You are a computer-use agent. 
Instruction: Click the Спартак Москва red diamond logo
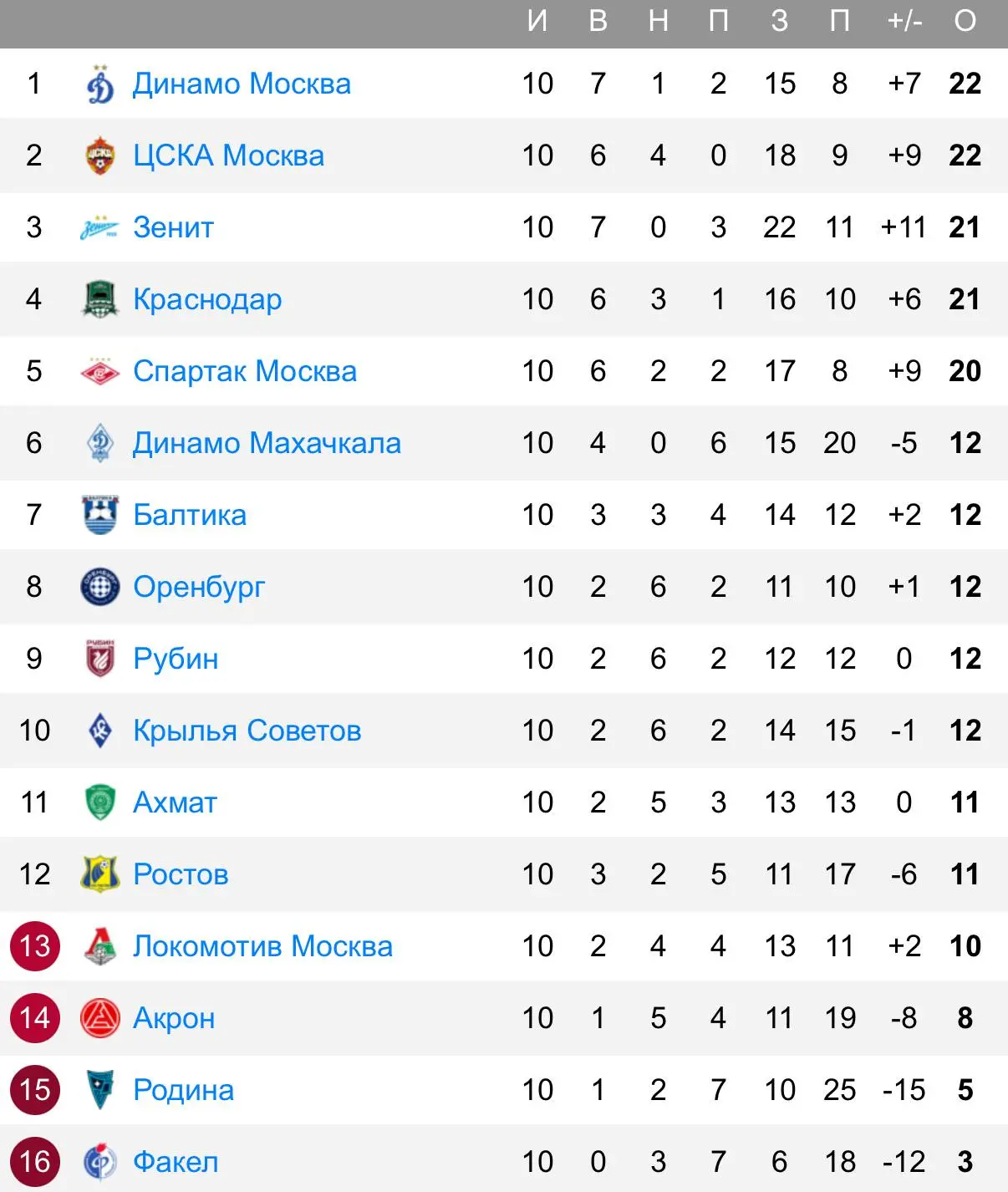point(100,371)
